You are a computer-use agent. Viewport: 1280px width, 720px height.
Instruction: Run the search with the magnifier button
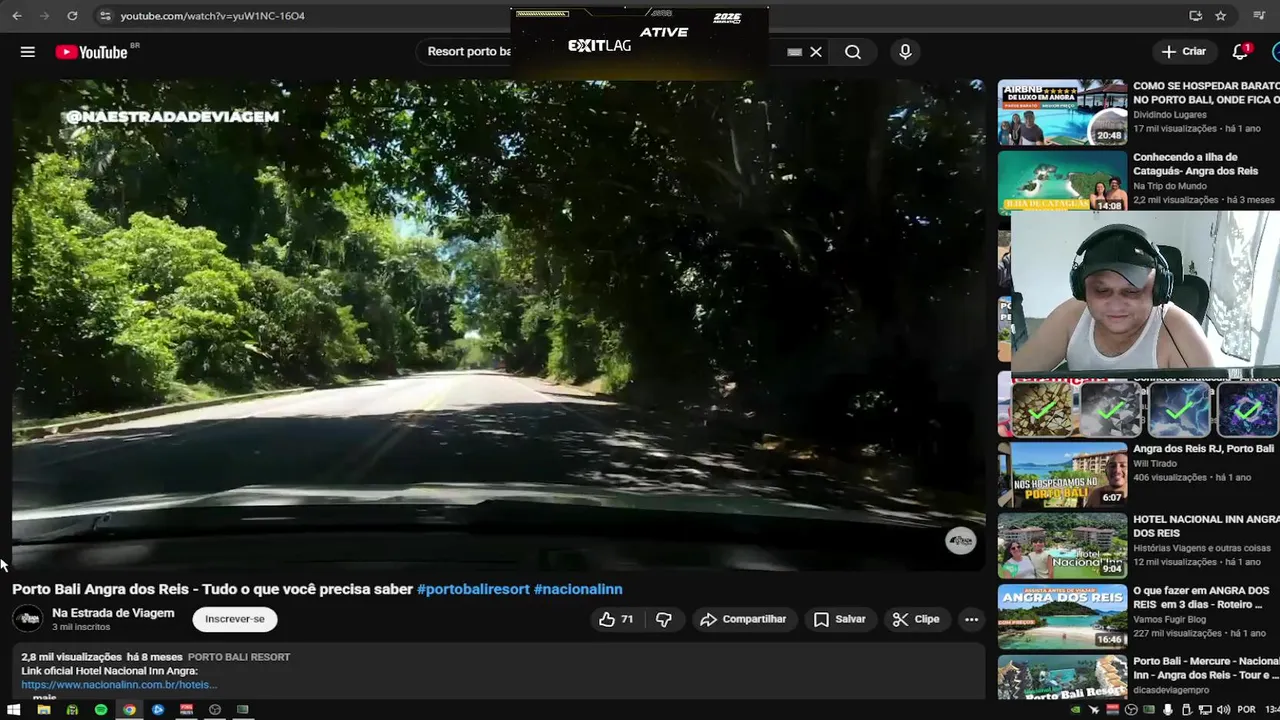click(853, 52)
